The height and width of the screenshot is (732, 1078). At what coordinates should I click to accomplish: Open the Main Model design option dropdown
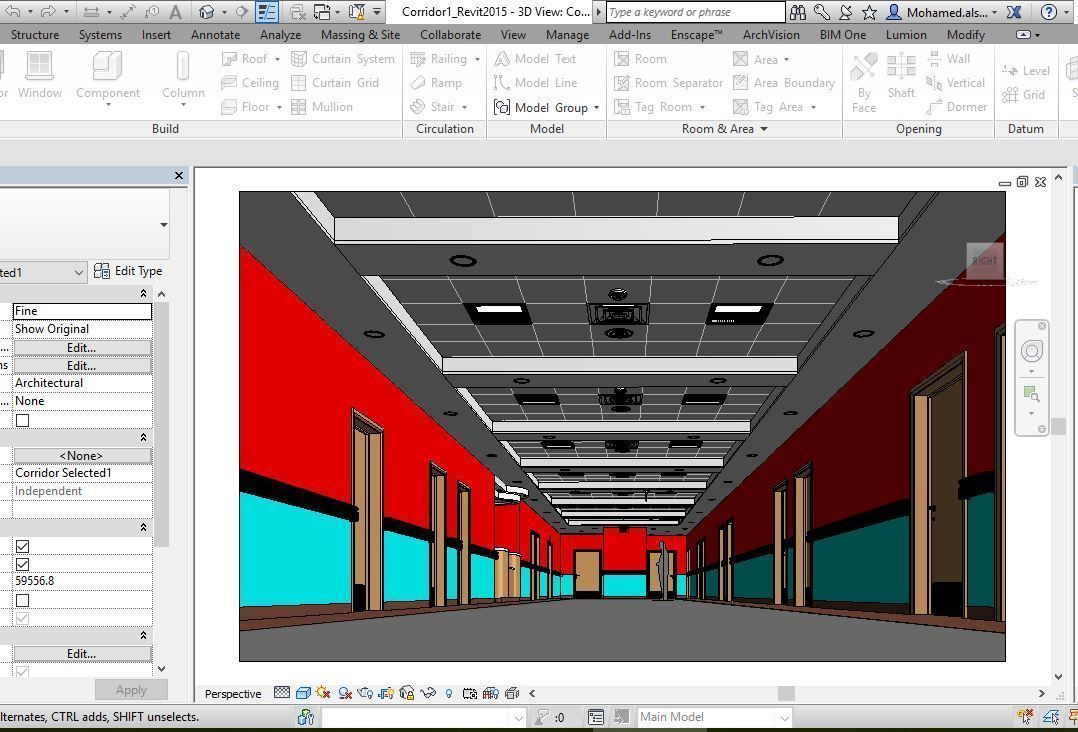point(784,717)
